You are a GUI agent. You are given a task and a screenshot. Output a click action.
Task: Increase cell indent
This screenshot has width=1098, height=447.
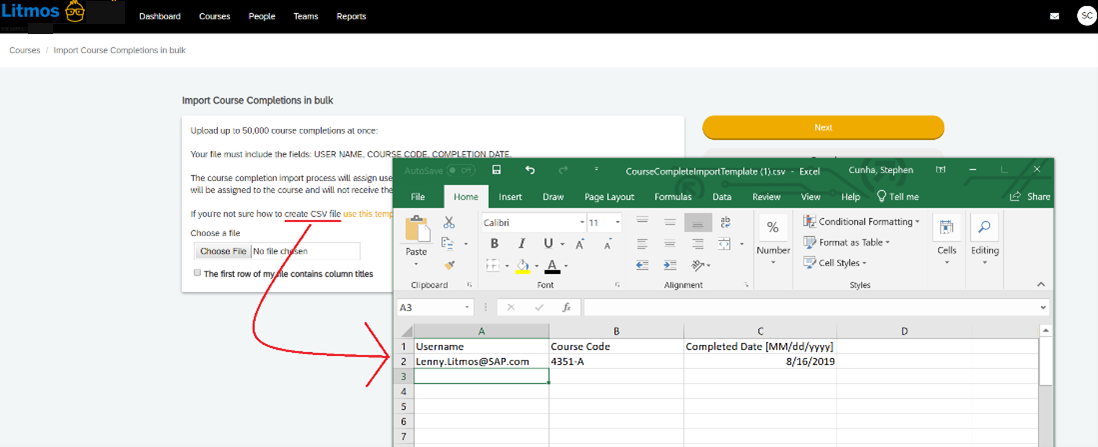[669, 266]
